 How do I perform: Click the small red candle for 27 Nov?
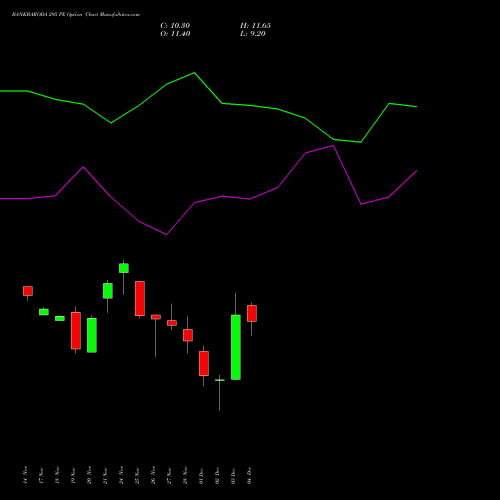coord(172,323)
